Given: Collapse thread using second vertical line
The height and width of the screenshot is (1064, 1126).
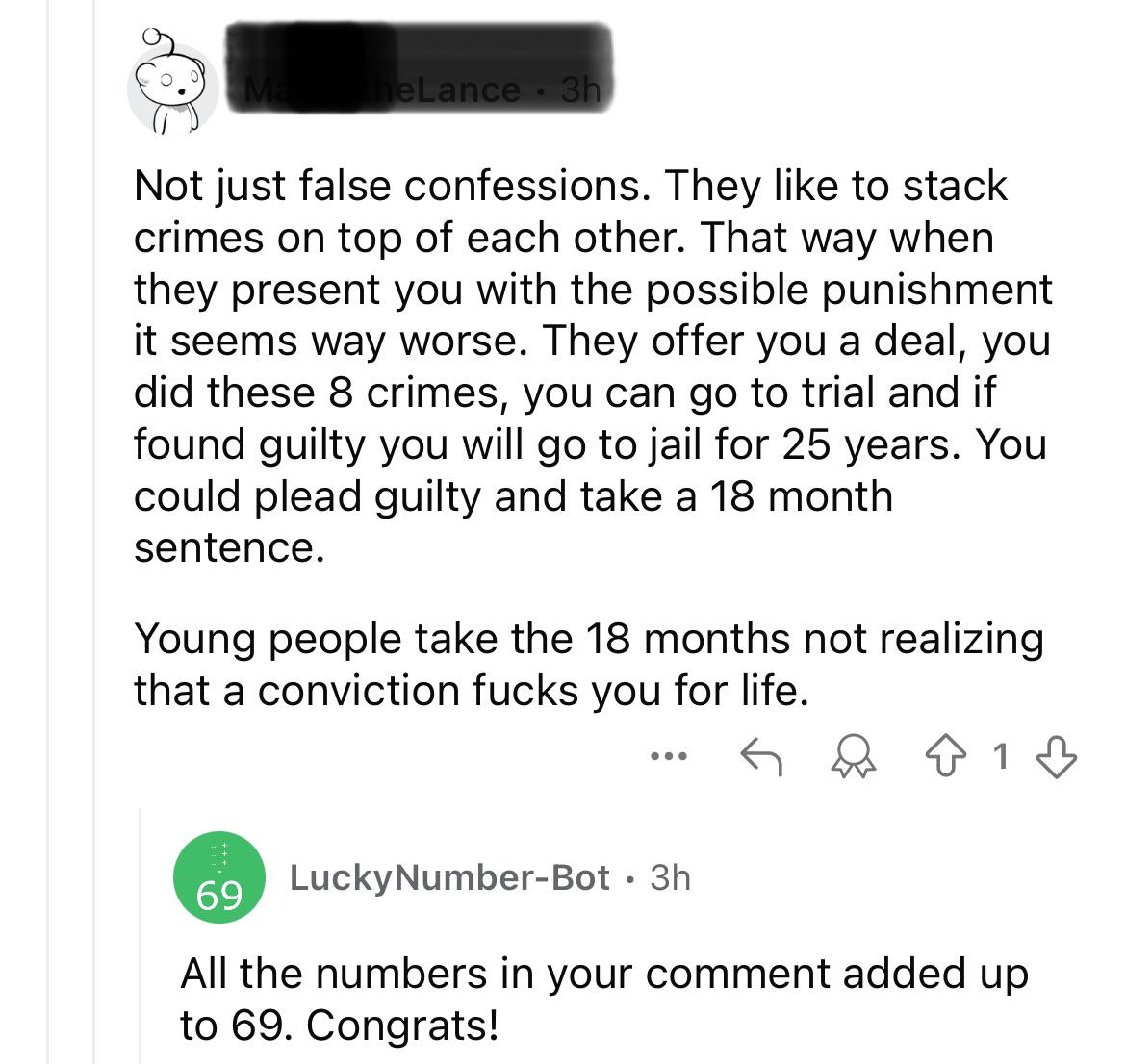Looking at the screenshot, I should click(93, 529).
